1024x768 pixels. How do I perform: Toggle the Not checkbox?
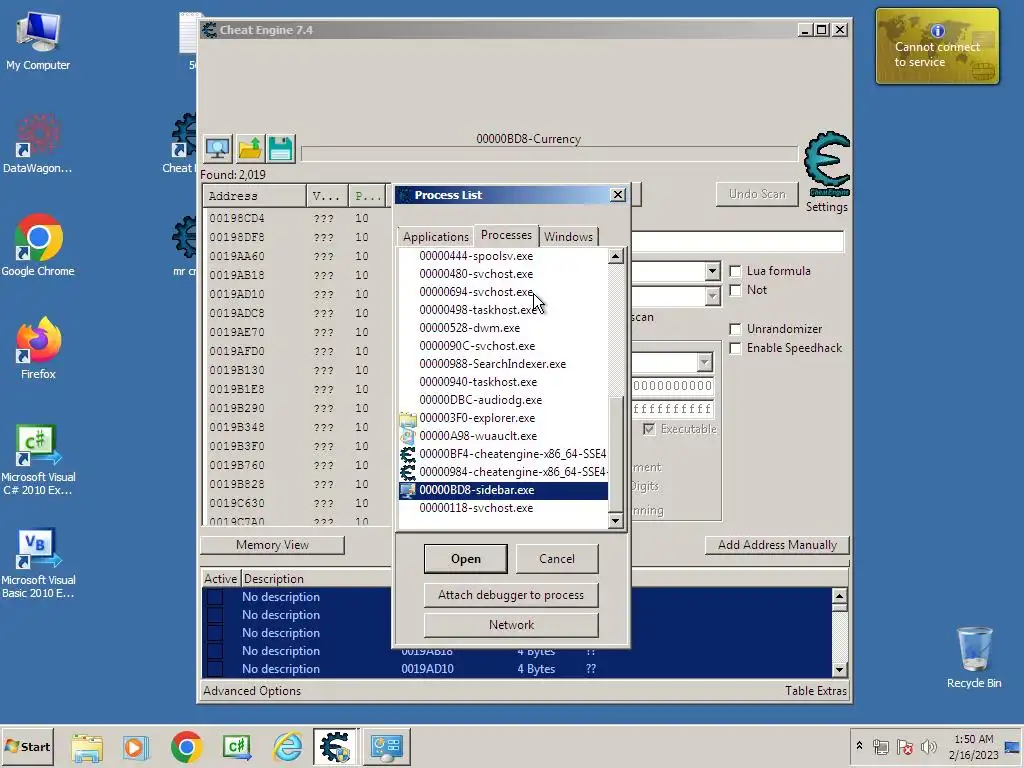pos(735,290)
